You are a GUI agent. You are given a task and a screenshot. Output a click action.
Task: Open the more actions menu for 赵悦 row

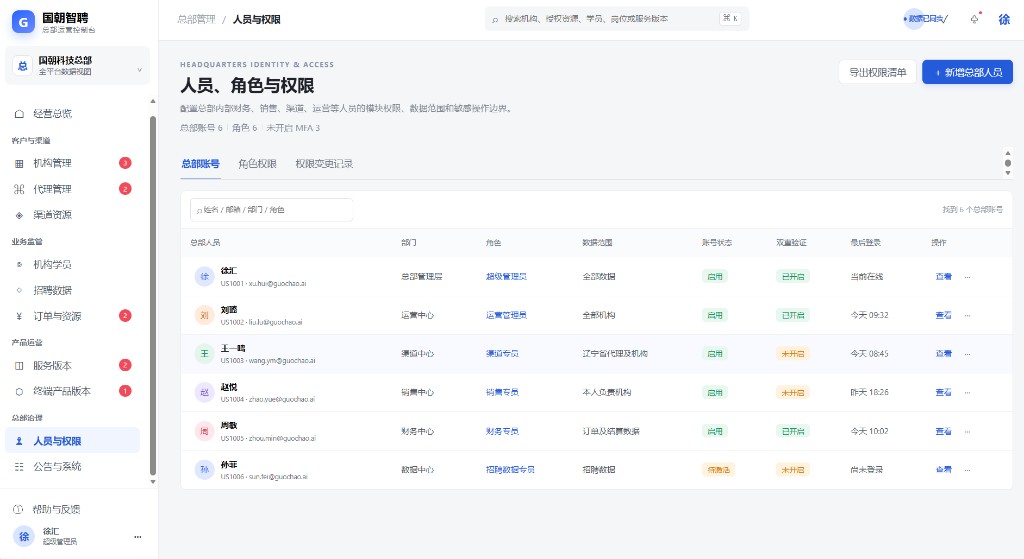pyautogui.click(x=967, y=392)
